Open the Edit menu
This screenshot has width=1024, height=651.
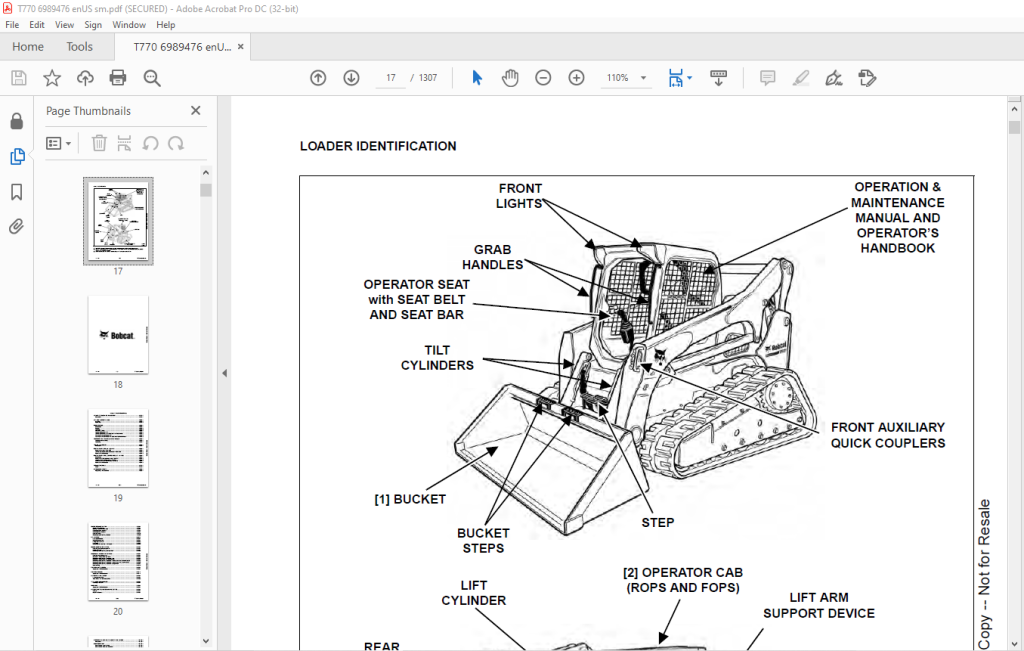(x=37, y=25)
